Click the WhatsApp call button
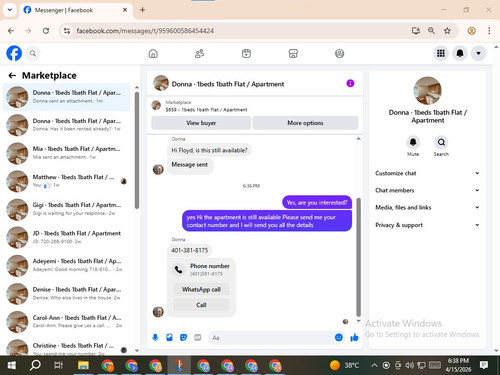 201,289
